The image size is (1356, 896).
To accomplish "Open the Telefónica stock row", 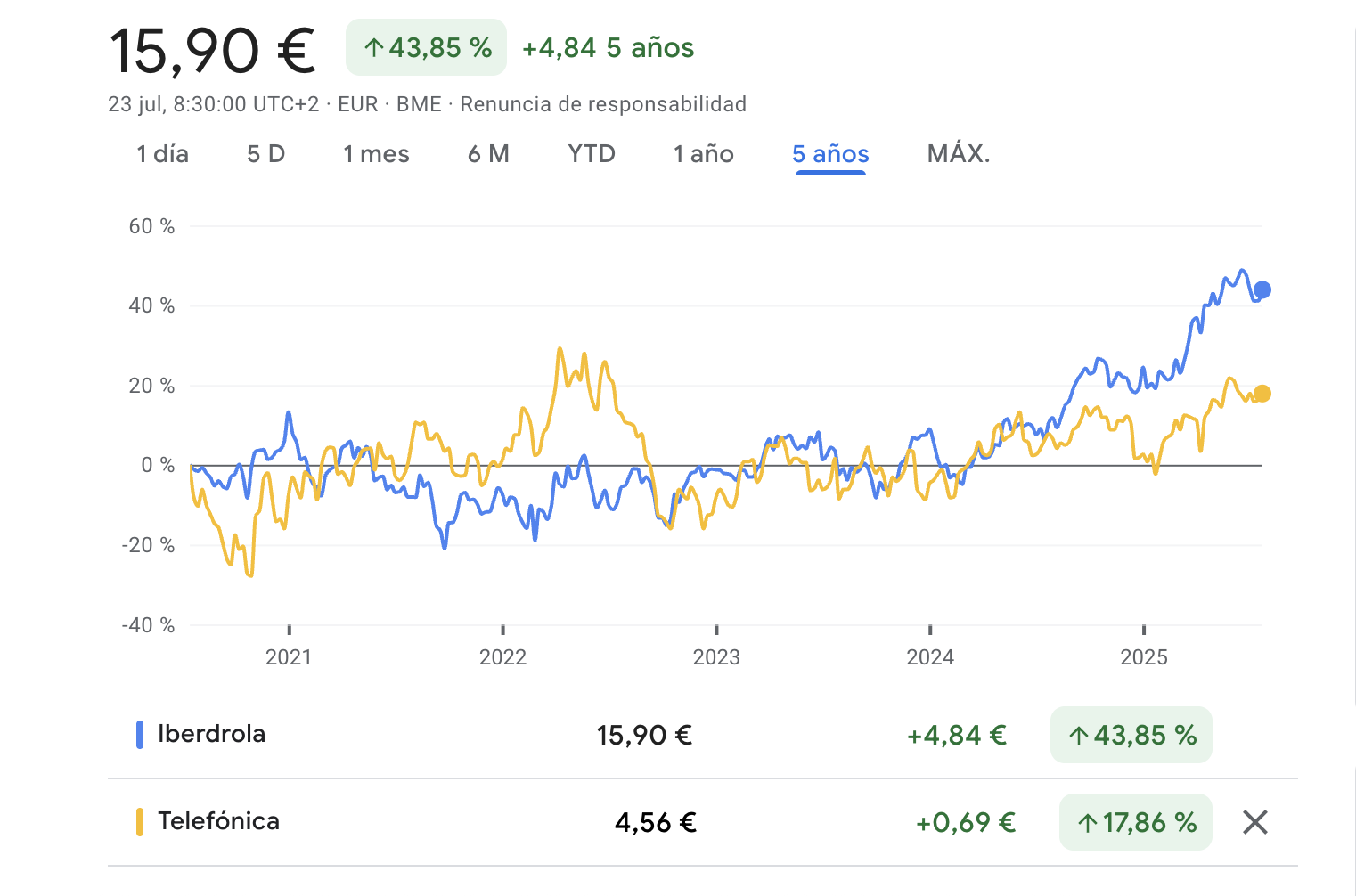I will [218, 821].
